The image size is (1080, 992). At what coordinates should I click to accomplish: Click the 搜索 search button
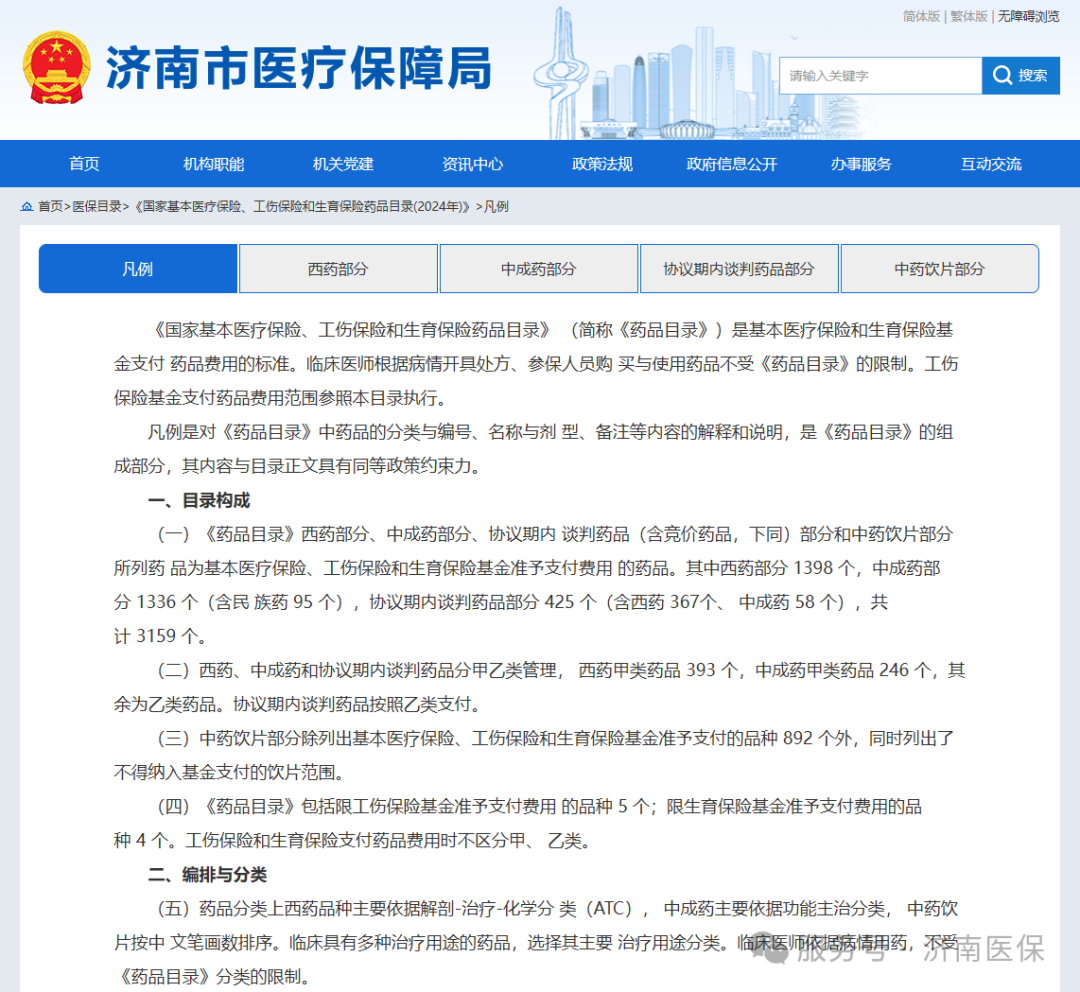coord(1020,76)
